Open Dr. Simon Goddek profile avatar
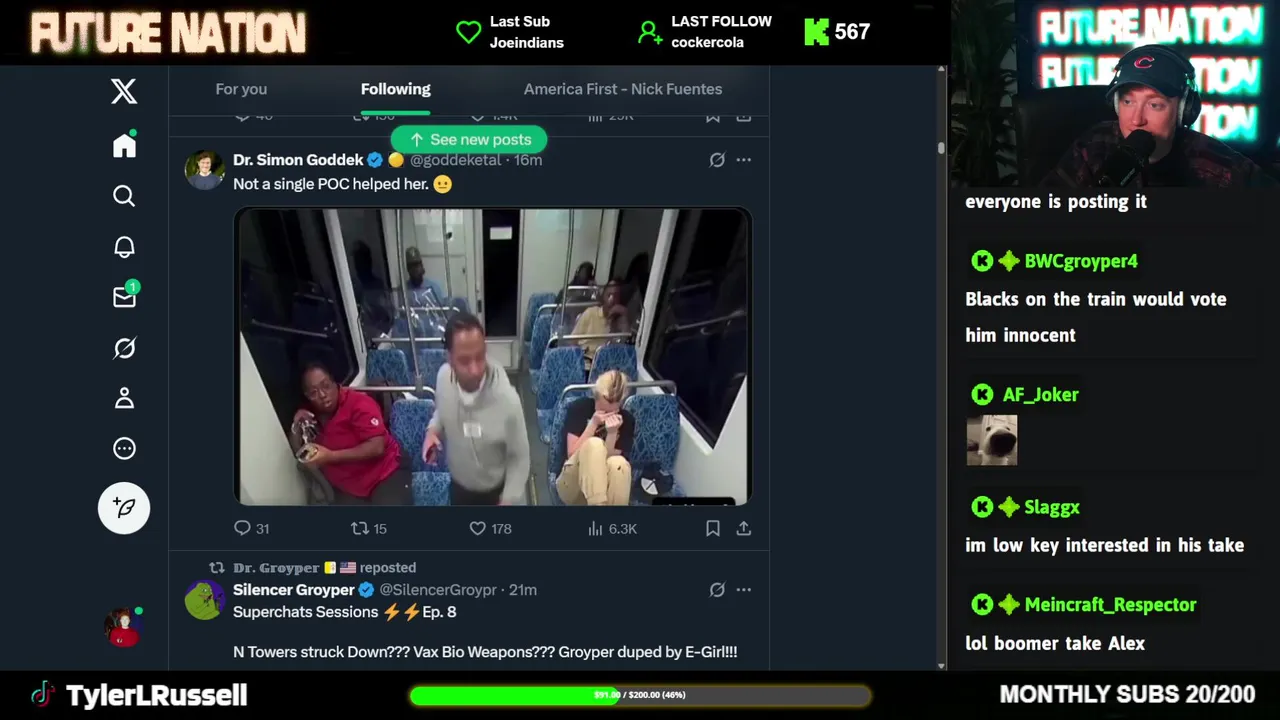 pos(204,171)
